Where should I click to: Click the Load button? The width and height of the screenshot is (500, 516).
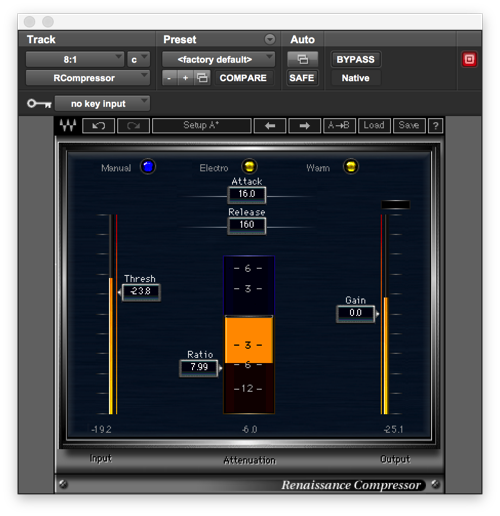tap(374, 126)
